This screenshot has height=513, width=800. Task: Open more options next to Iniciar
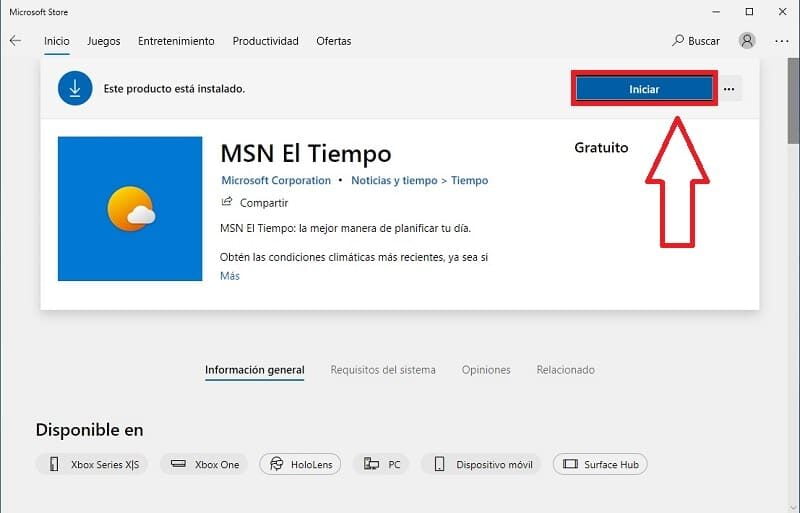tap(729, 89)
